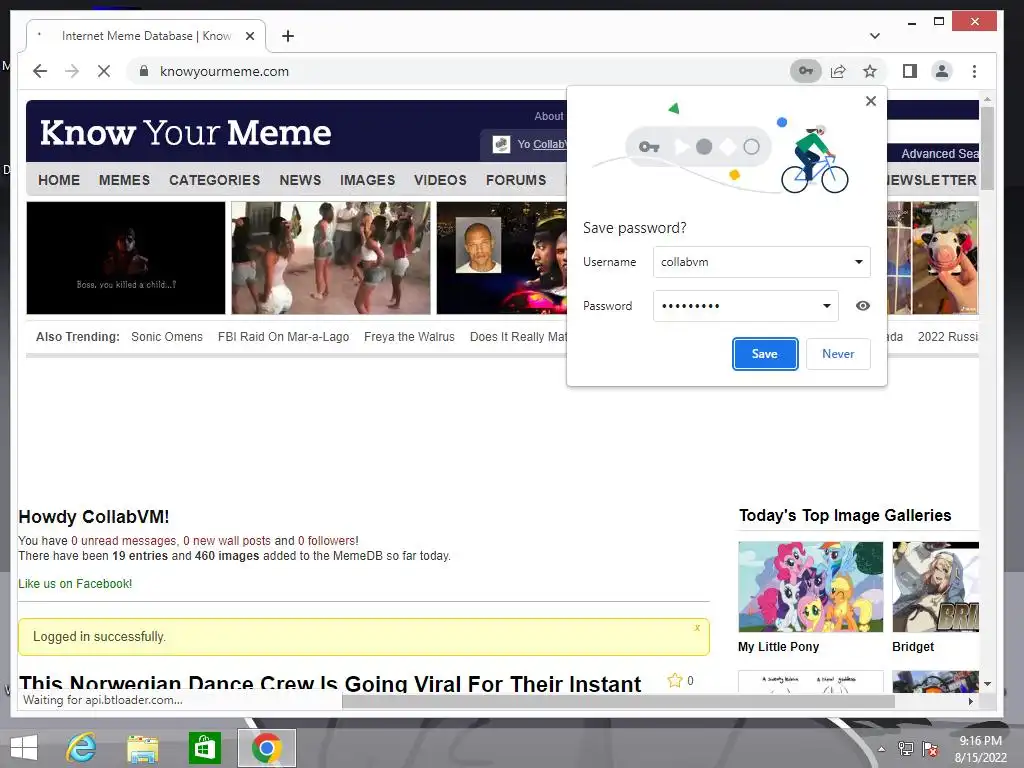Open the CATEGORIES menu item

214,180
